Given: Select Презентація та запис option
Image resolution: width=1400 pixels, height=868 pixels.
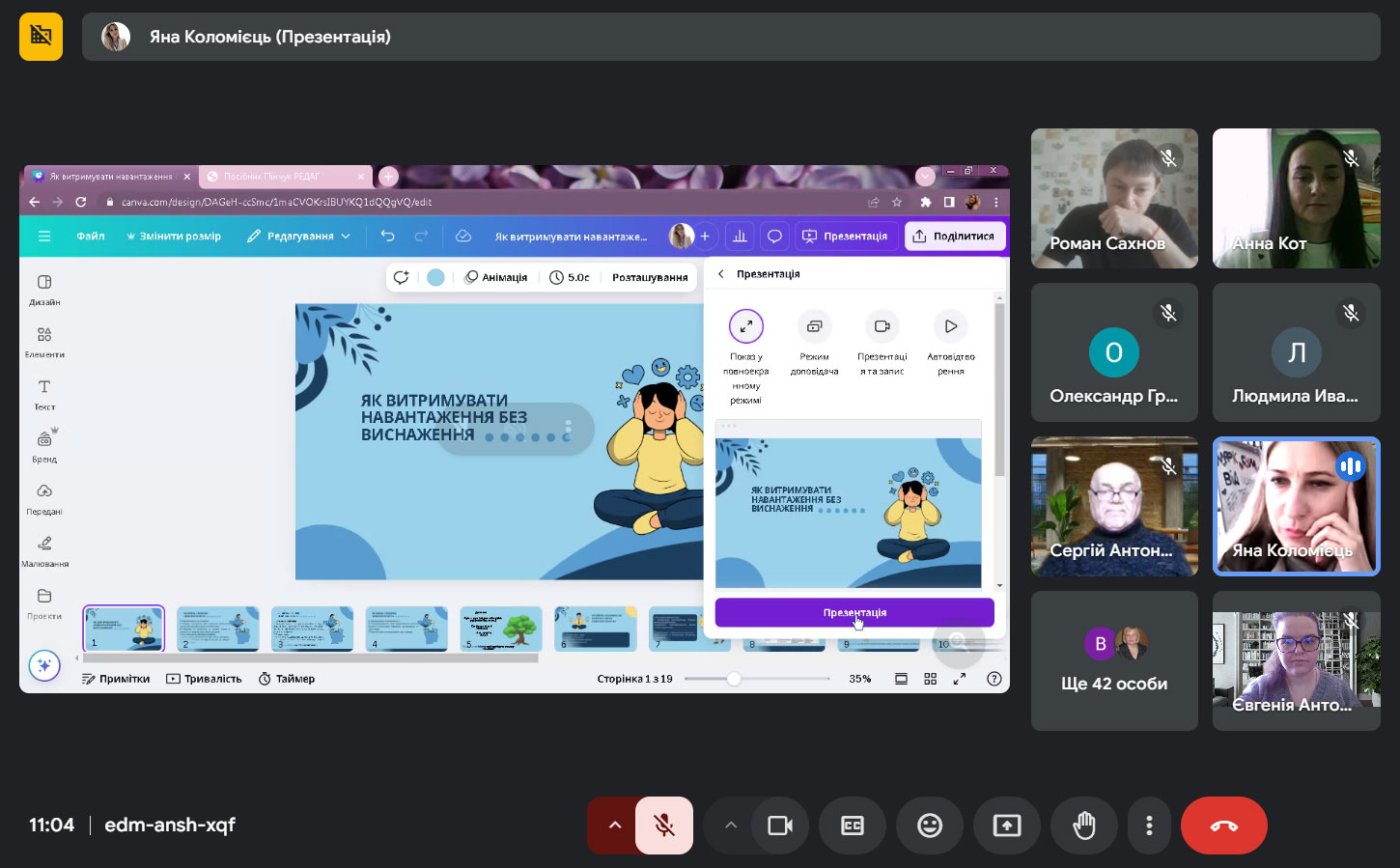Looking at the screenshot, I should [882, 343].
